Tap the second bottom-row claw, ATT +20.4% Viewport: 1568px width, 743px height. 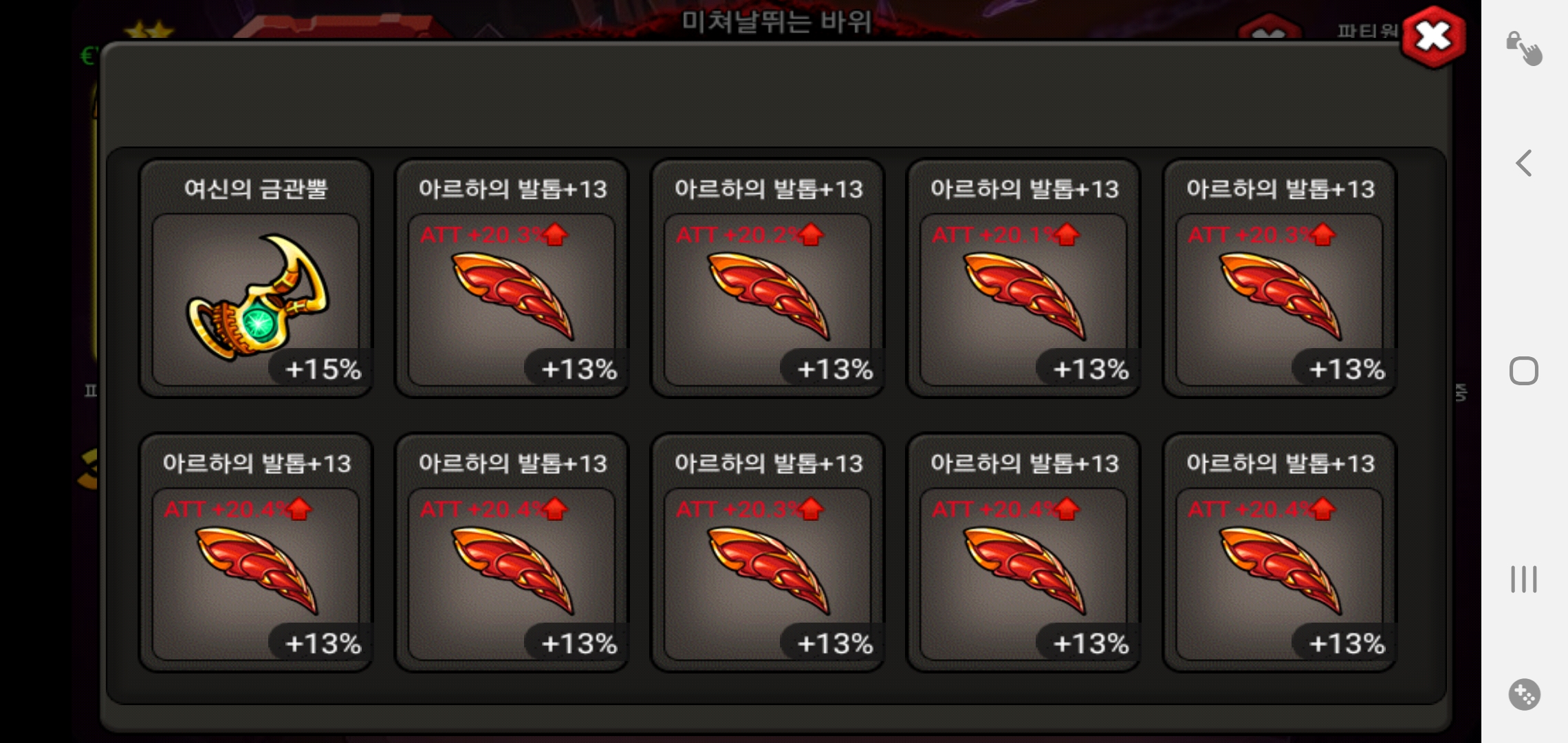512,552
